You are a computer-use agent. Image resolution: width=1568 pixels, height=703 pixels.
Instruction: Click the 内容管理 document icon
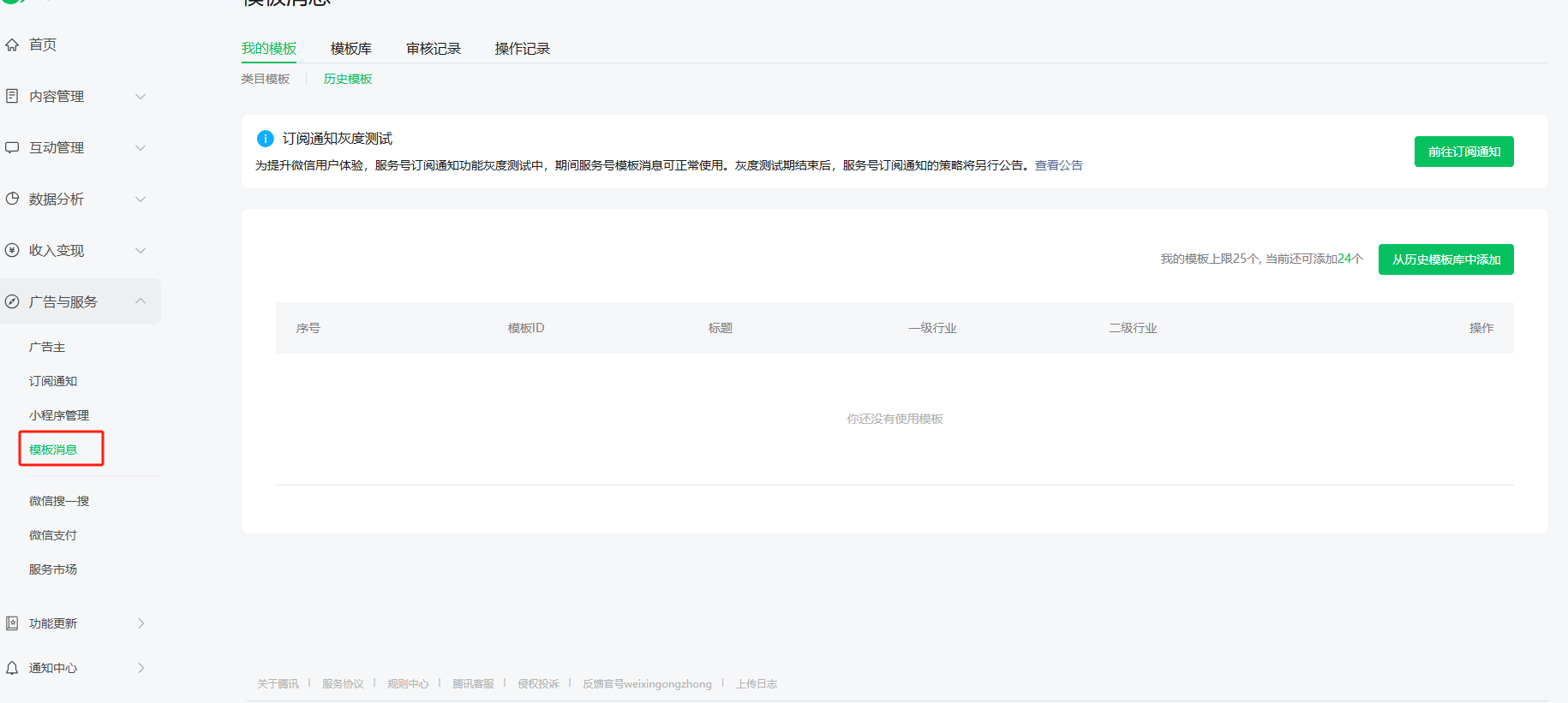tap(12, 96)
